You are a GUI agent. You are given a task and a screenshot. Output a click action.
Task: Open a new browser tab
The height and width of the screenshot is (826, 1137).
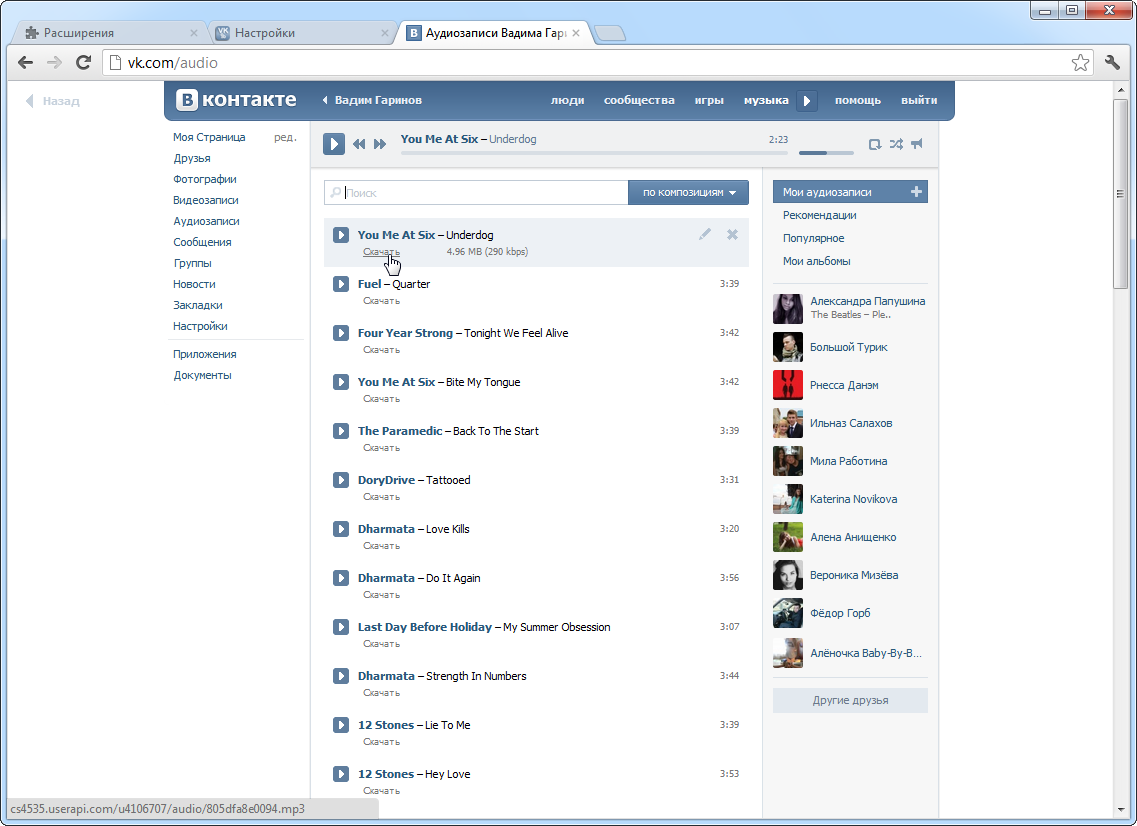tap(610, 33)
